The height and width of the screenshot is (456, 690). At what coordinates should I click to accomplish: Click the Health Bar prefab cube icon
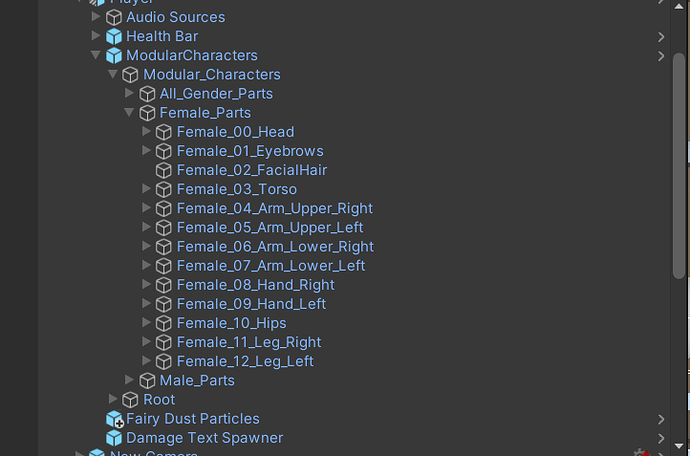114,36
